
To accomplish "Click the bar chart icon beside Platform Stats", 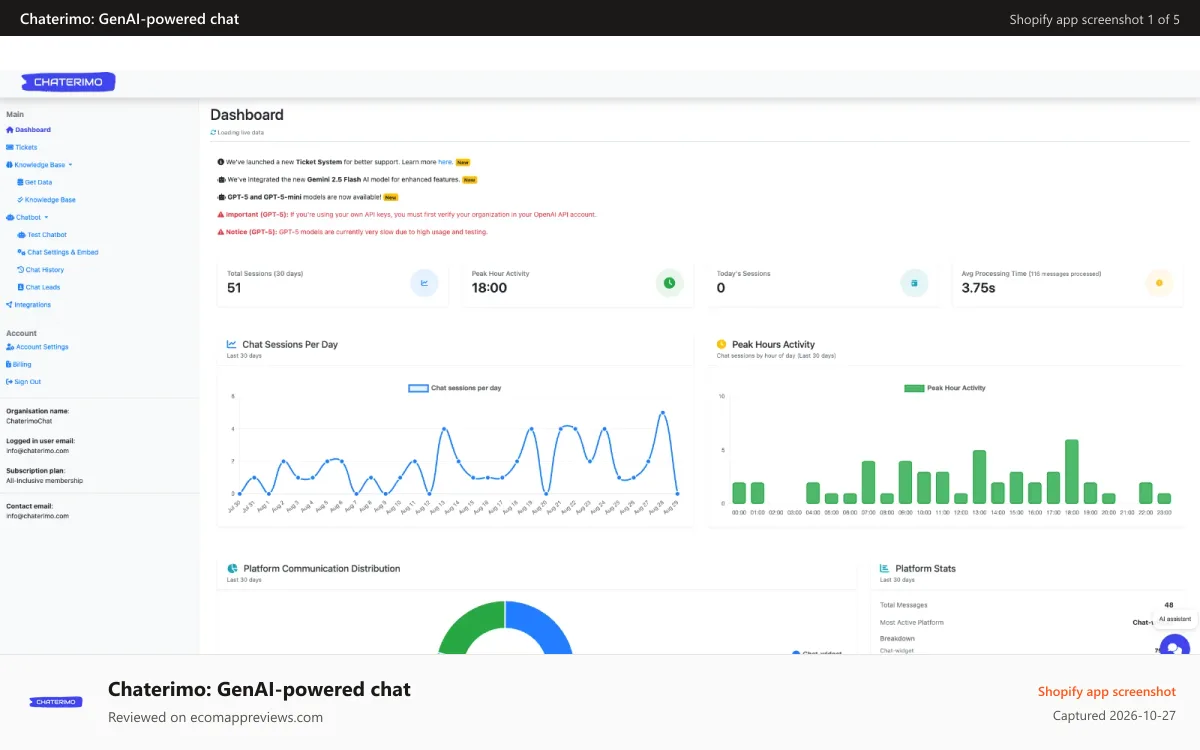I will point(885,568).
